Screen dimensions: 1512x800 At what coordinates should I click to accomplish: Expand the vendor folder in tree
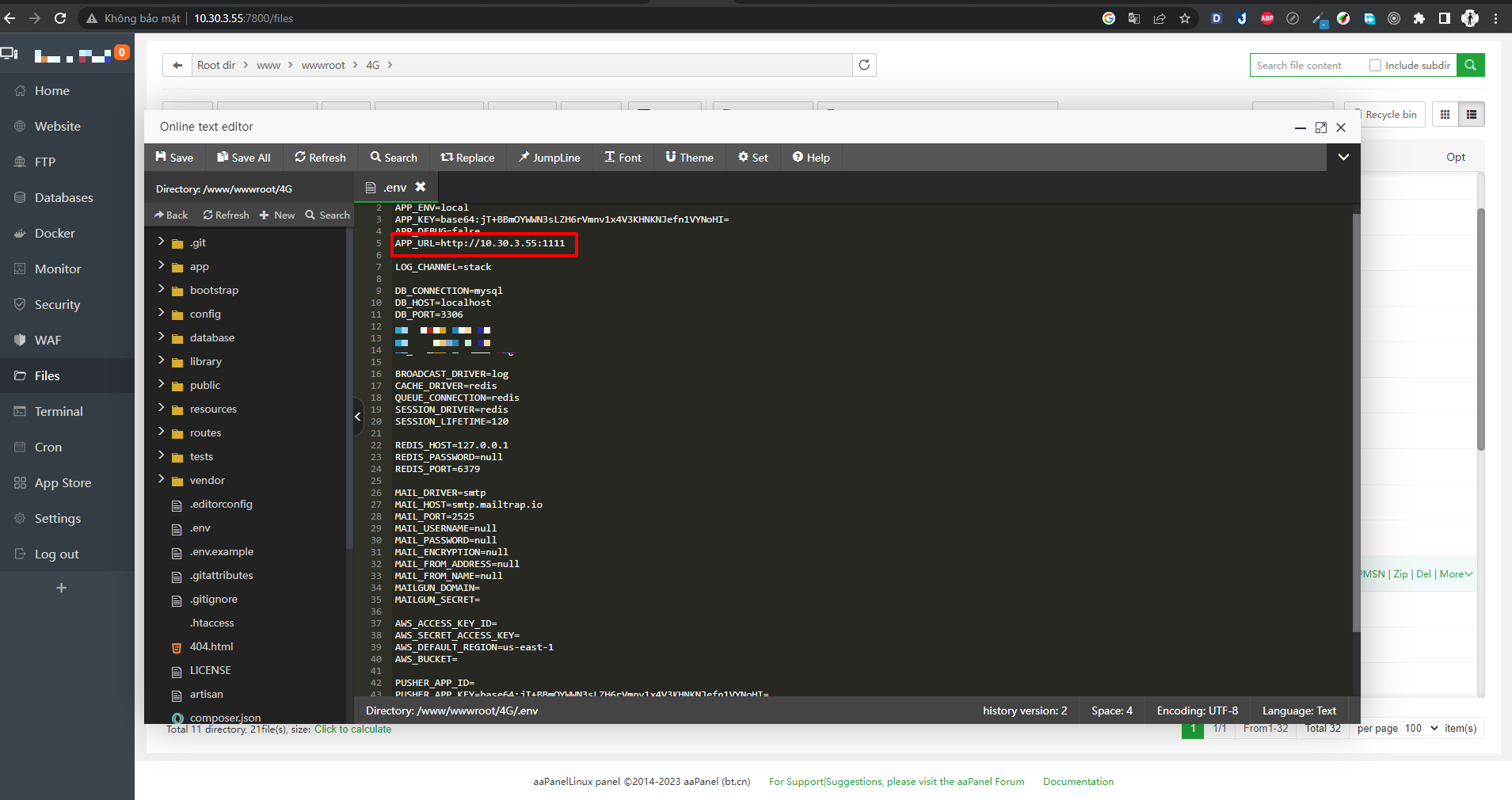click(162, 479)
